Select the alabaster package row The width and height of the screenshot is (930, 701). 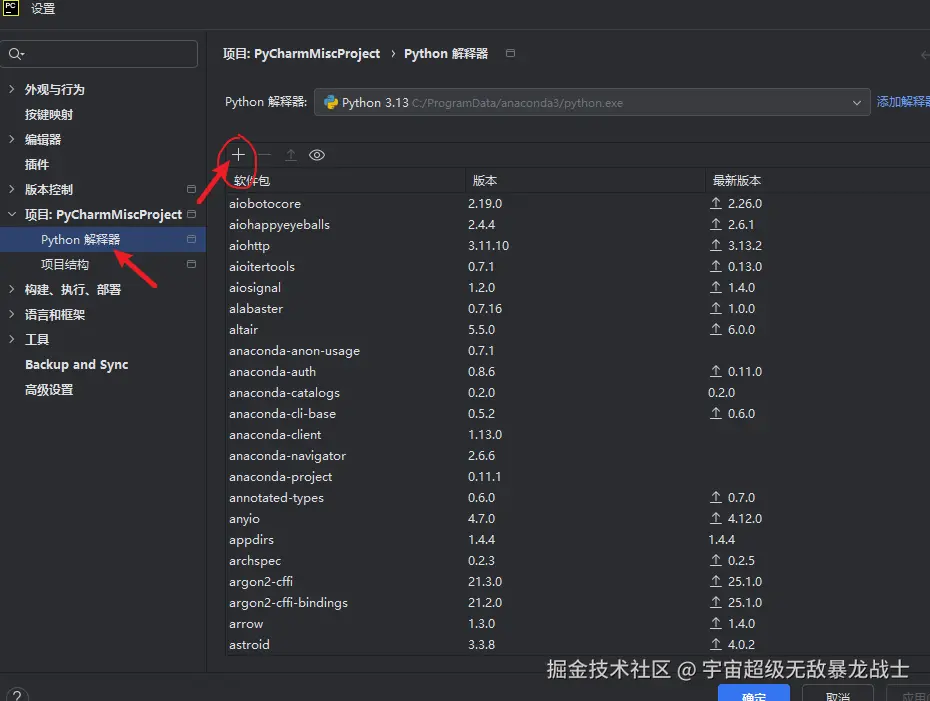click(x=578, y=308)
